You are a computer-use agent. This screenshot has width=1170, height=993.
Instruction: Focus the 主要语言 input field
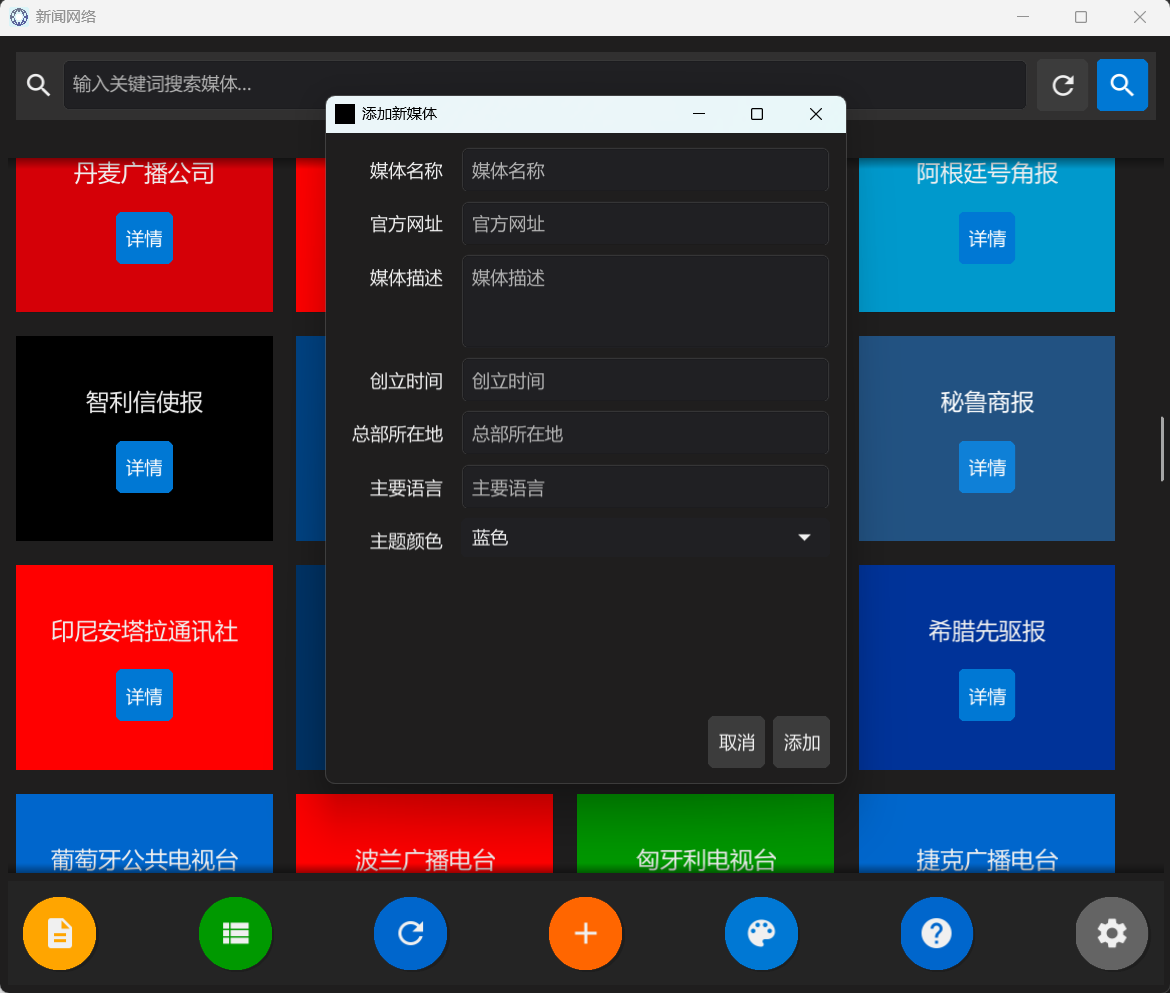tap(645, 487)
